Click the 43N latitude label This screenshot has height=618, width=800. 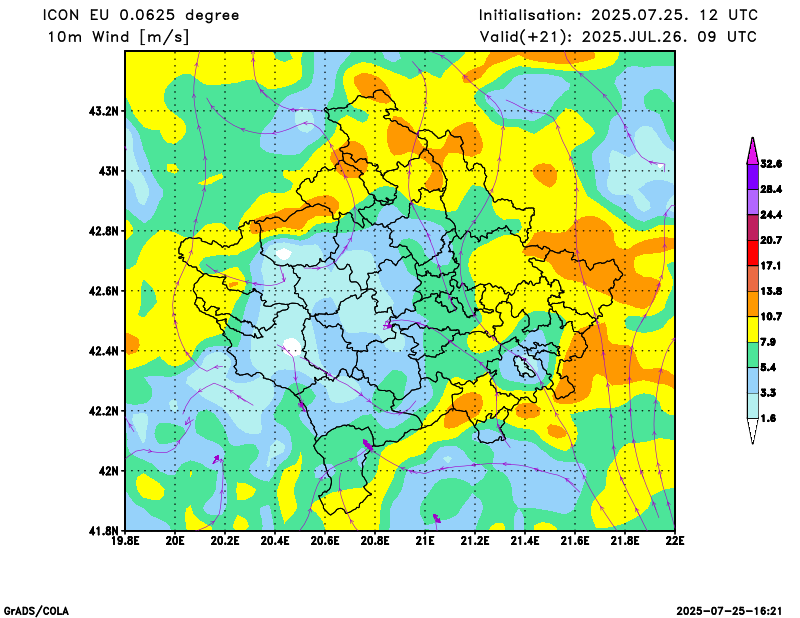[x=109, y=171]
